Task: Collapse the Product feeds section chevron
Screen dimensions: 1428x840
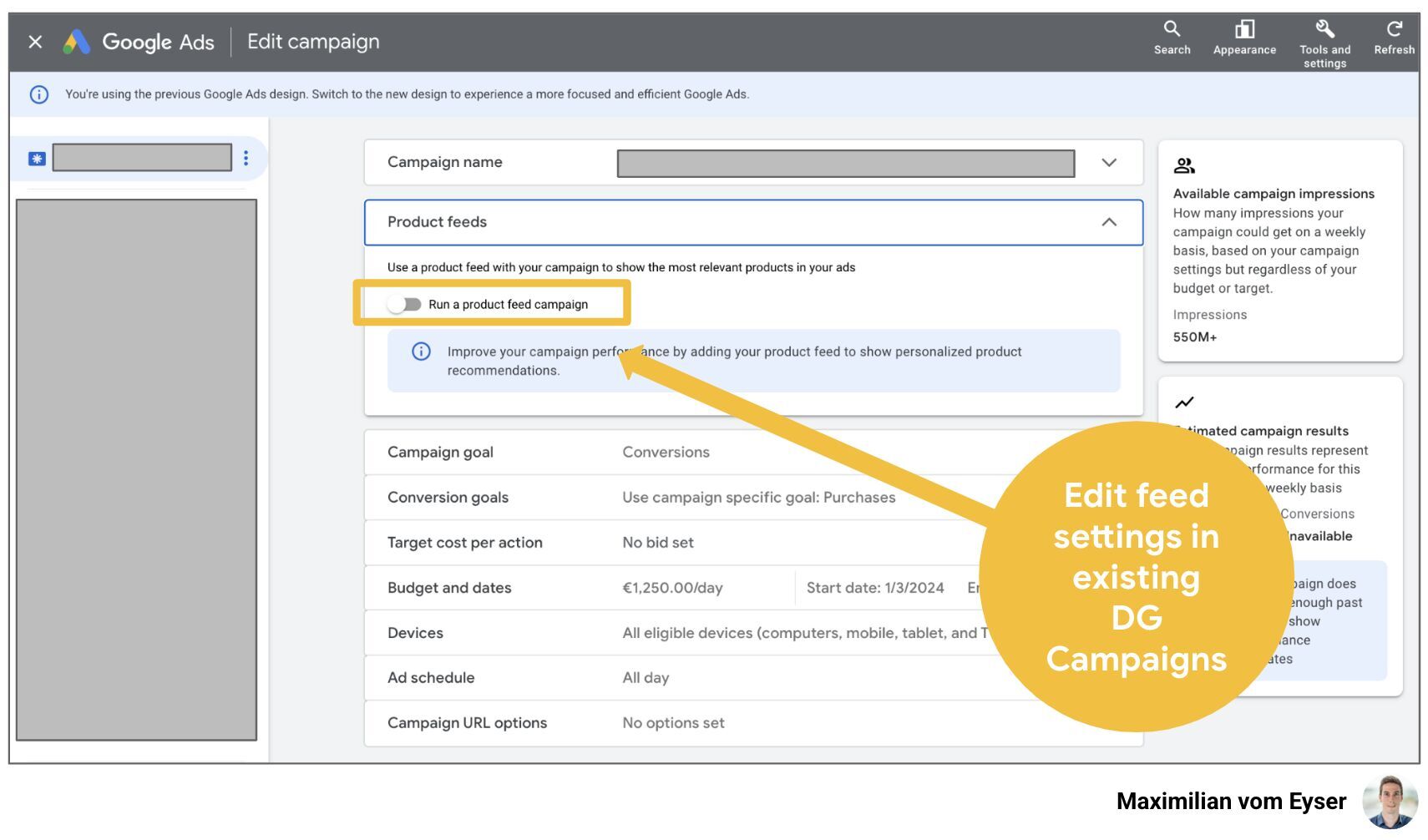Action: point(1109,222)
